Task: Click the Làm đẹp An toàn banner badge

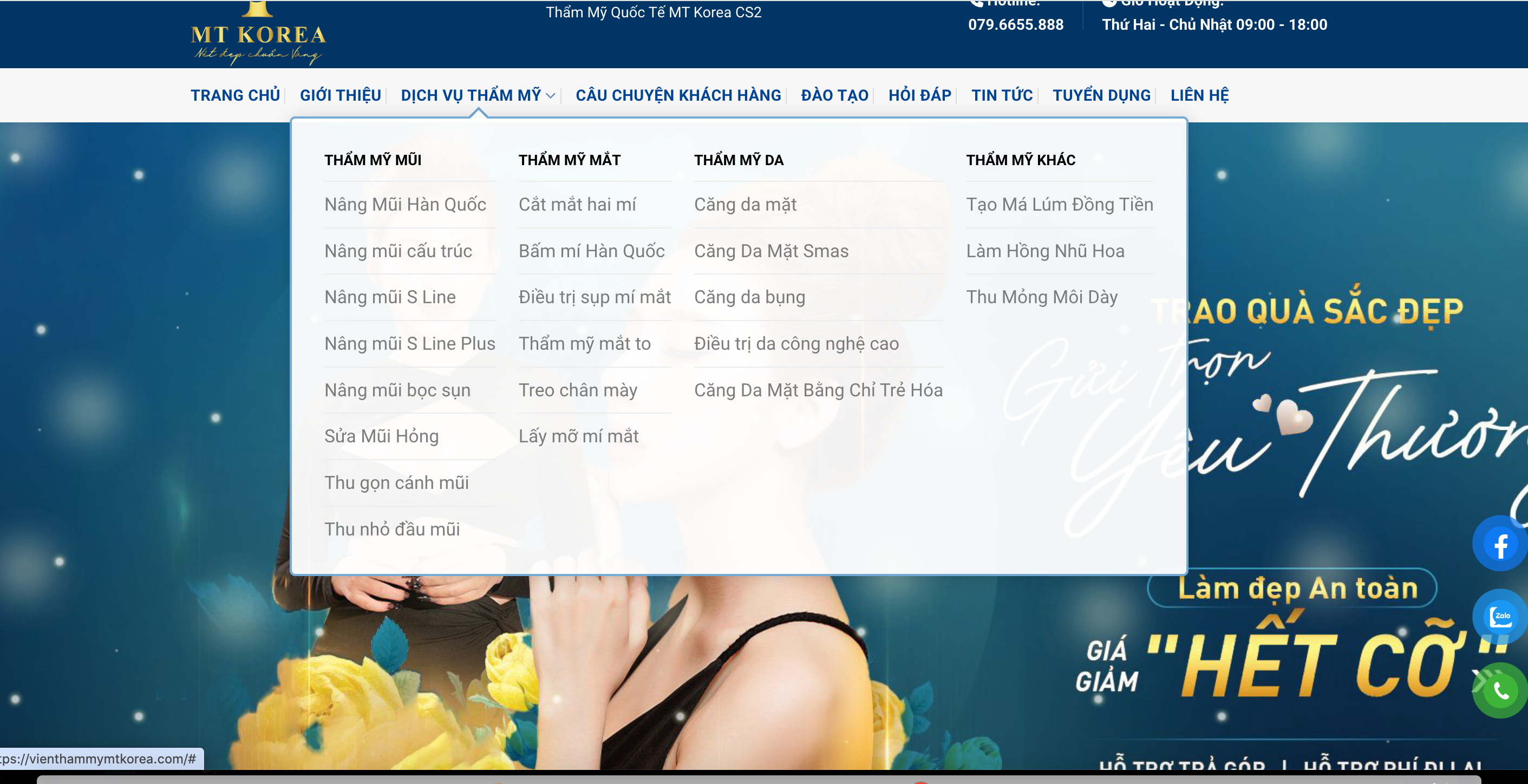Action: click(x=1297, y=589)
